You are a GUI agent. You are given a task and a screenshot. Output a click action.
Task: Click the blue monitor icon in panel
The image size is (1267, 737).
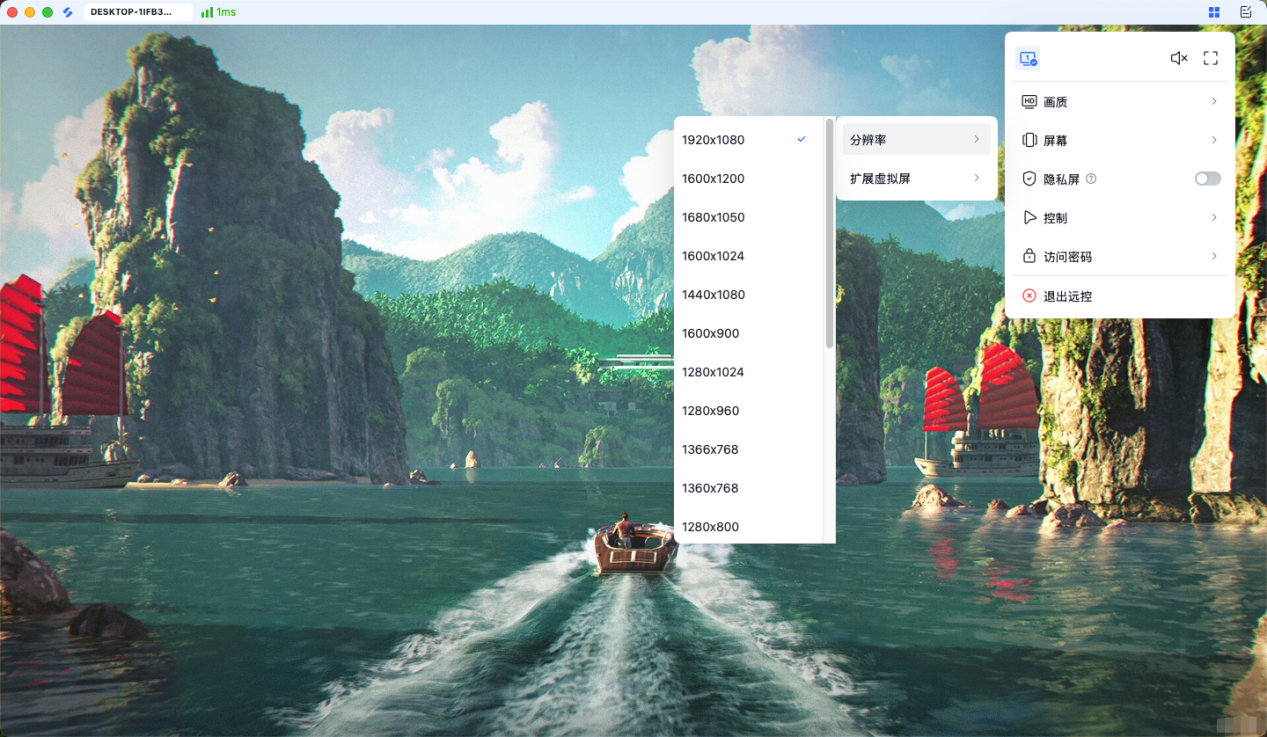point(1028,58)
